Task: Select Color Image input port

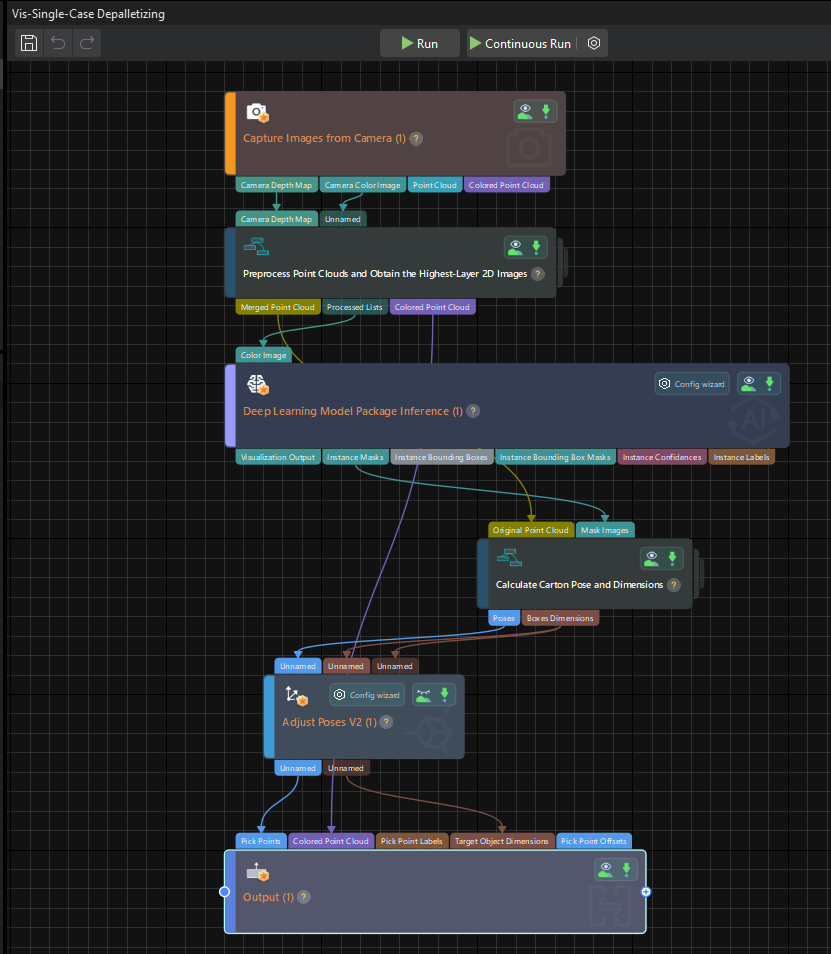Action: point(263,355)
